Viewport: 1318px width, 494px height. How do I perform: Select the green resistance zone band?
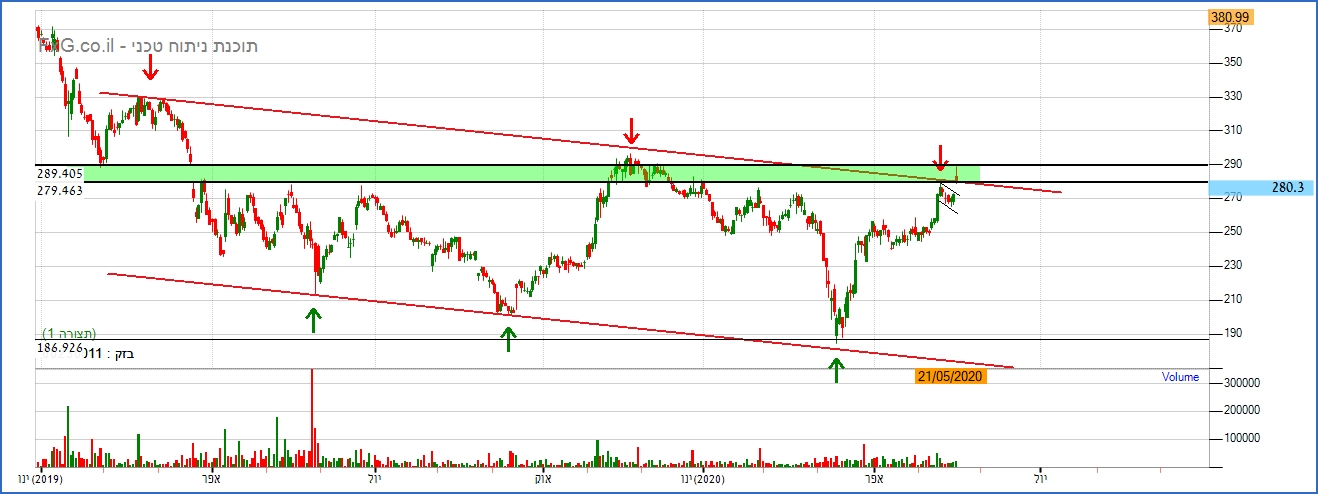pyautogui.click(x=530, y=174)
